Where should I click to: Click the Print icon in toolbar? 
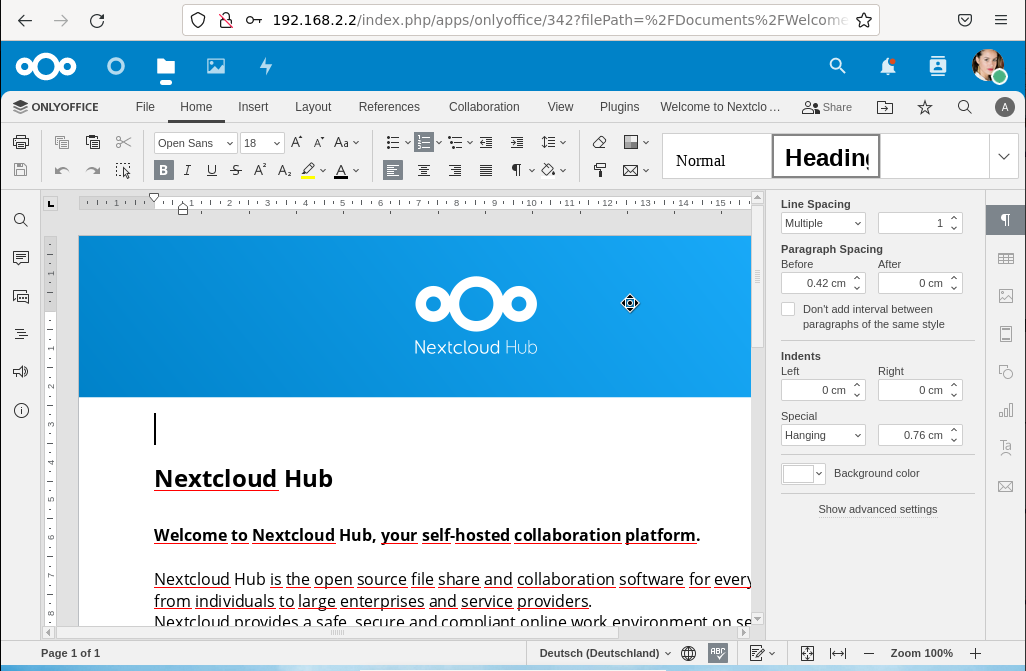[21, 142]
